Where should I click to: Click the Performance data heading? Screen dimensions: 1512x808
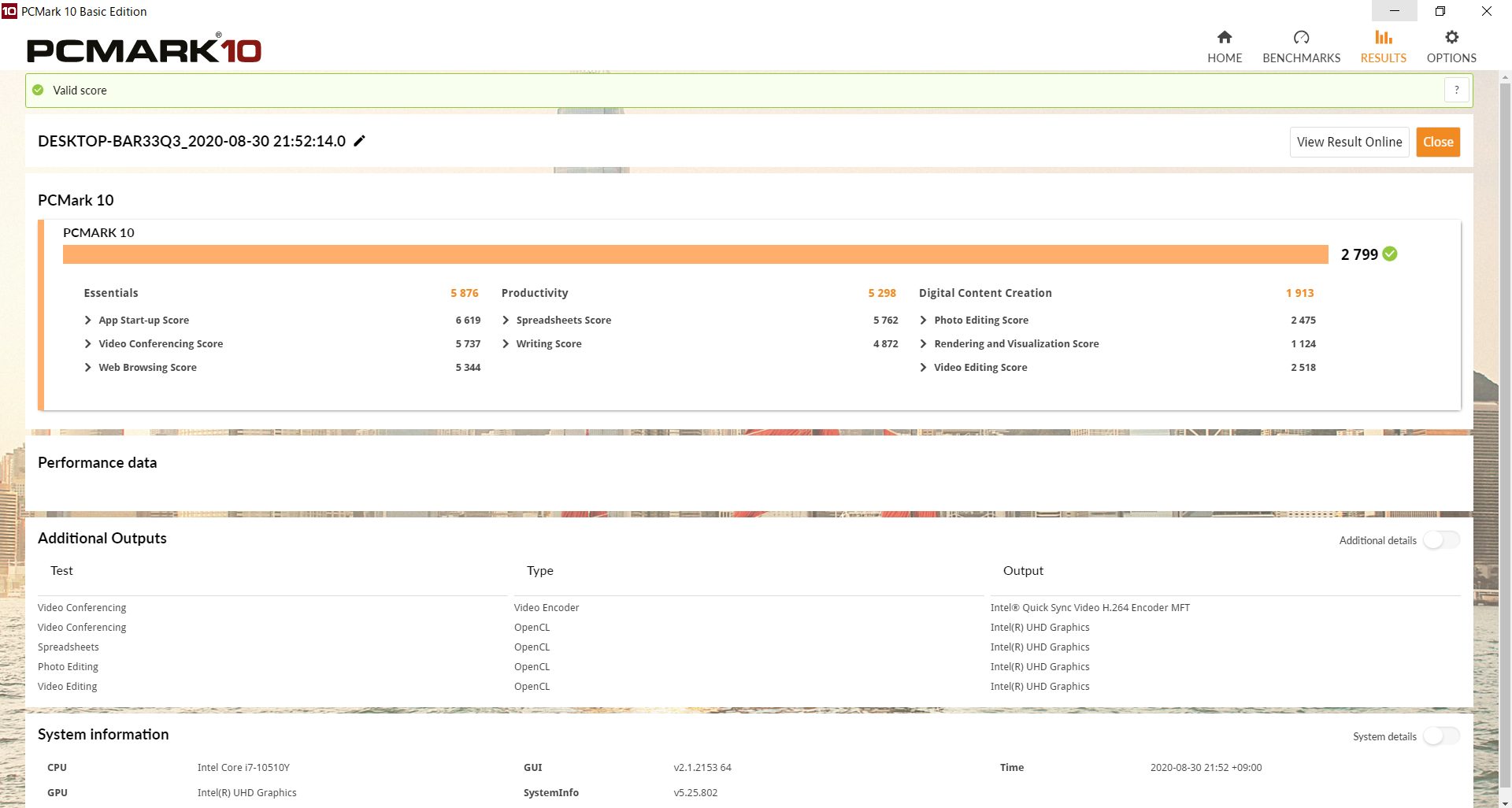tap(98, 462)
